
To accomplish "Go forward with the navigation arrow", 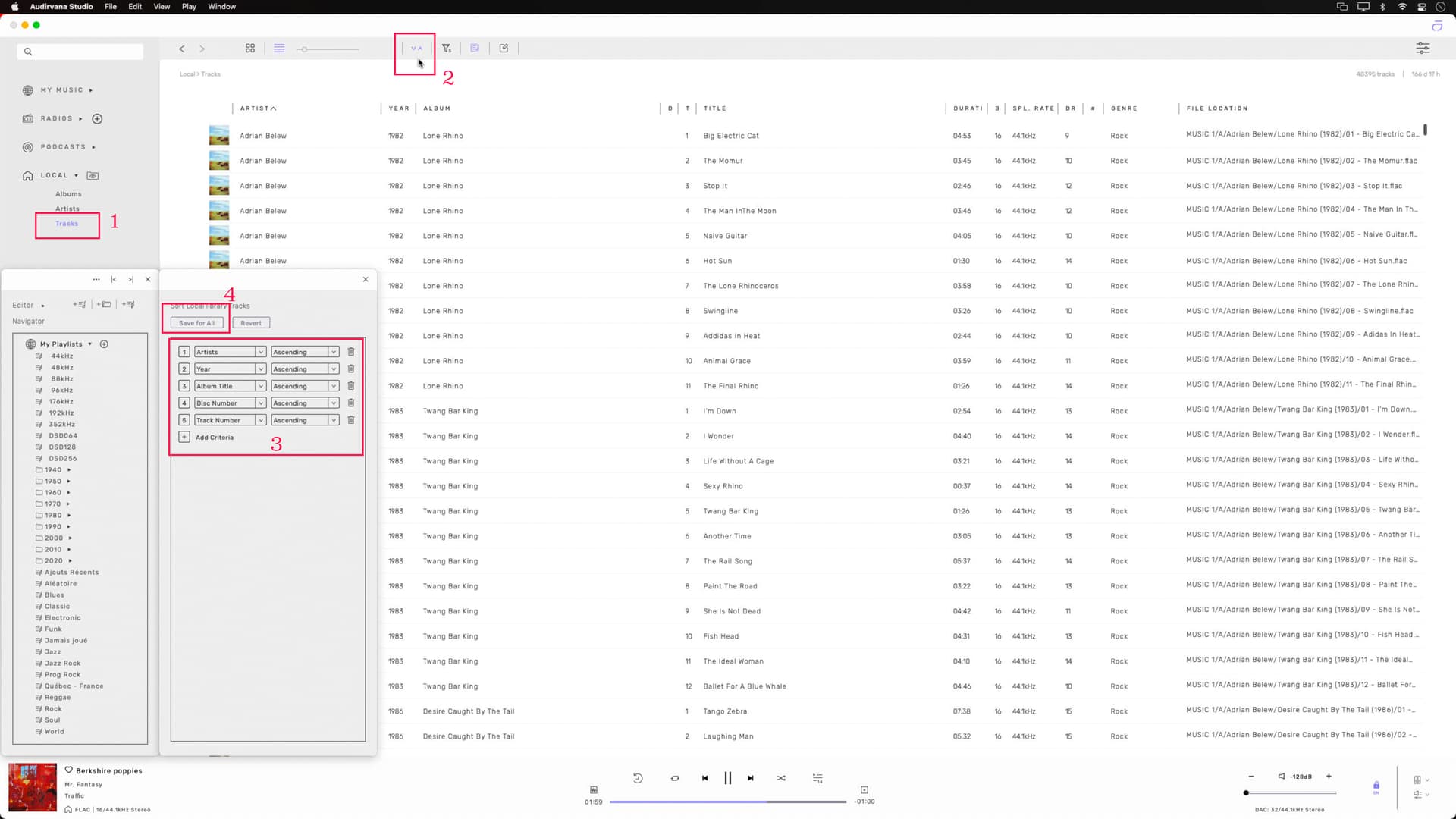I will click(x=202, y=49).
